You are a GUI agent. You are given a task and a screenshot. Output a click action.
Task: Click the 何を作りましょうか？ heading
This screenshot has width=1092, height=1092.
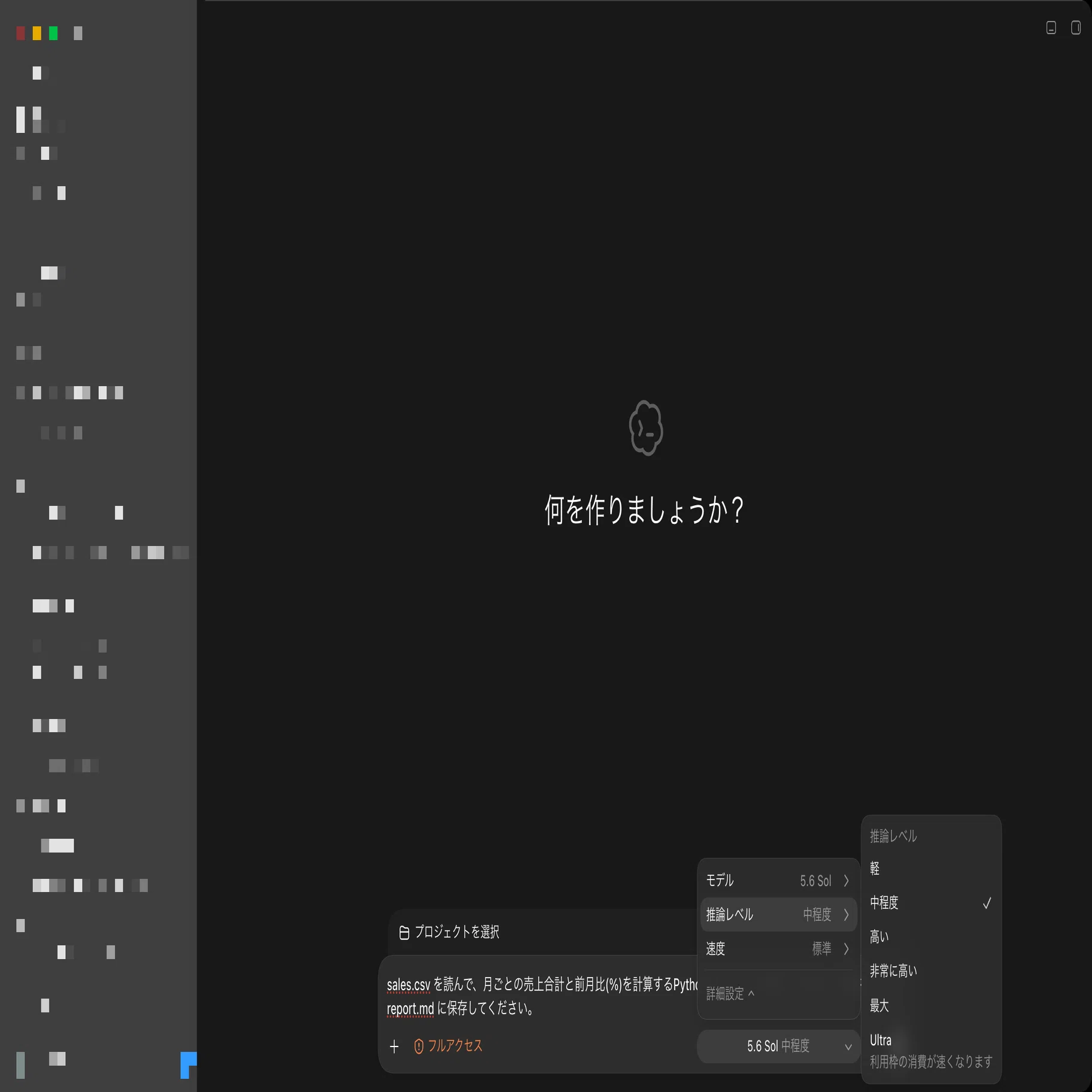(x=645, y=511)
